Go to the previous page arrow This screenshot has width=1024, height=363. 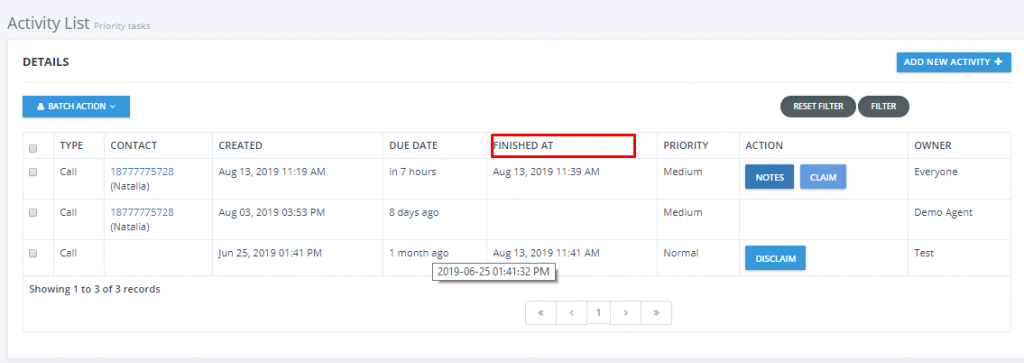pyautogui.click(x=571, y=313)
